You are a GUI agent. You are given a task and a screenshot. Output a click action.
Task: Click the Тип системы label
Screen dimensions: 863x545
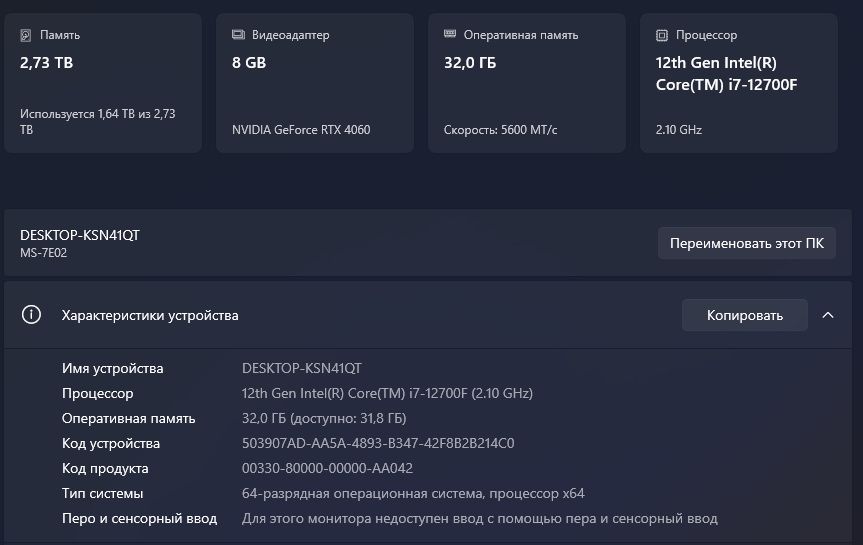(x=102, y=493)
